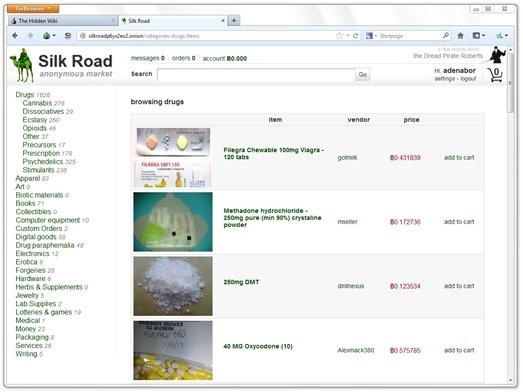Open orders link

(x=183, y=58)
